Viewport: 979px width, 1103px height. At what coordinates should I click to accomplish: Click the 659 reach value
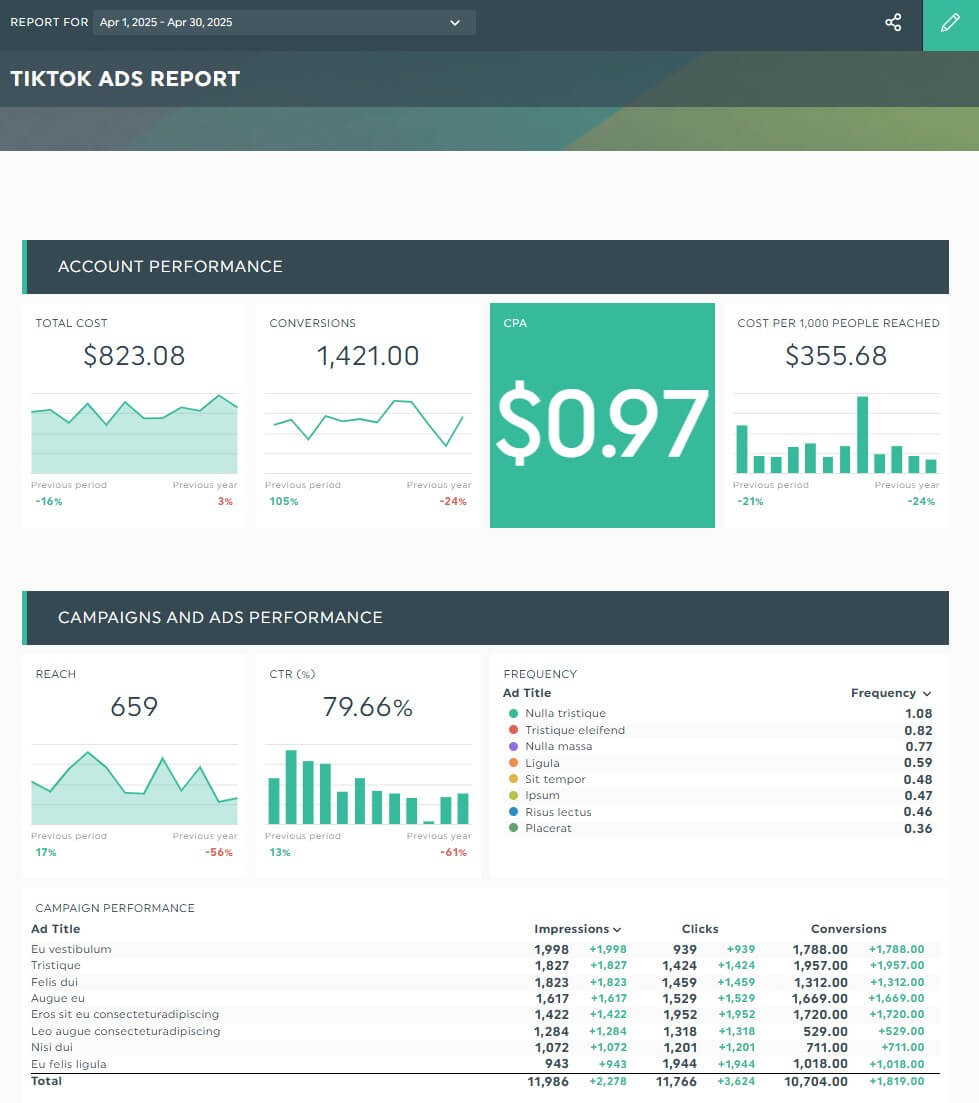(134, 707)
